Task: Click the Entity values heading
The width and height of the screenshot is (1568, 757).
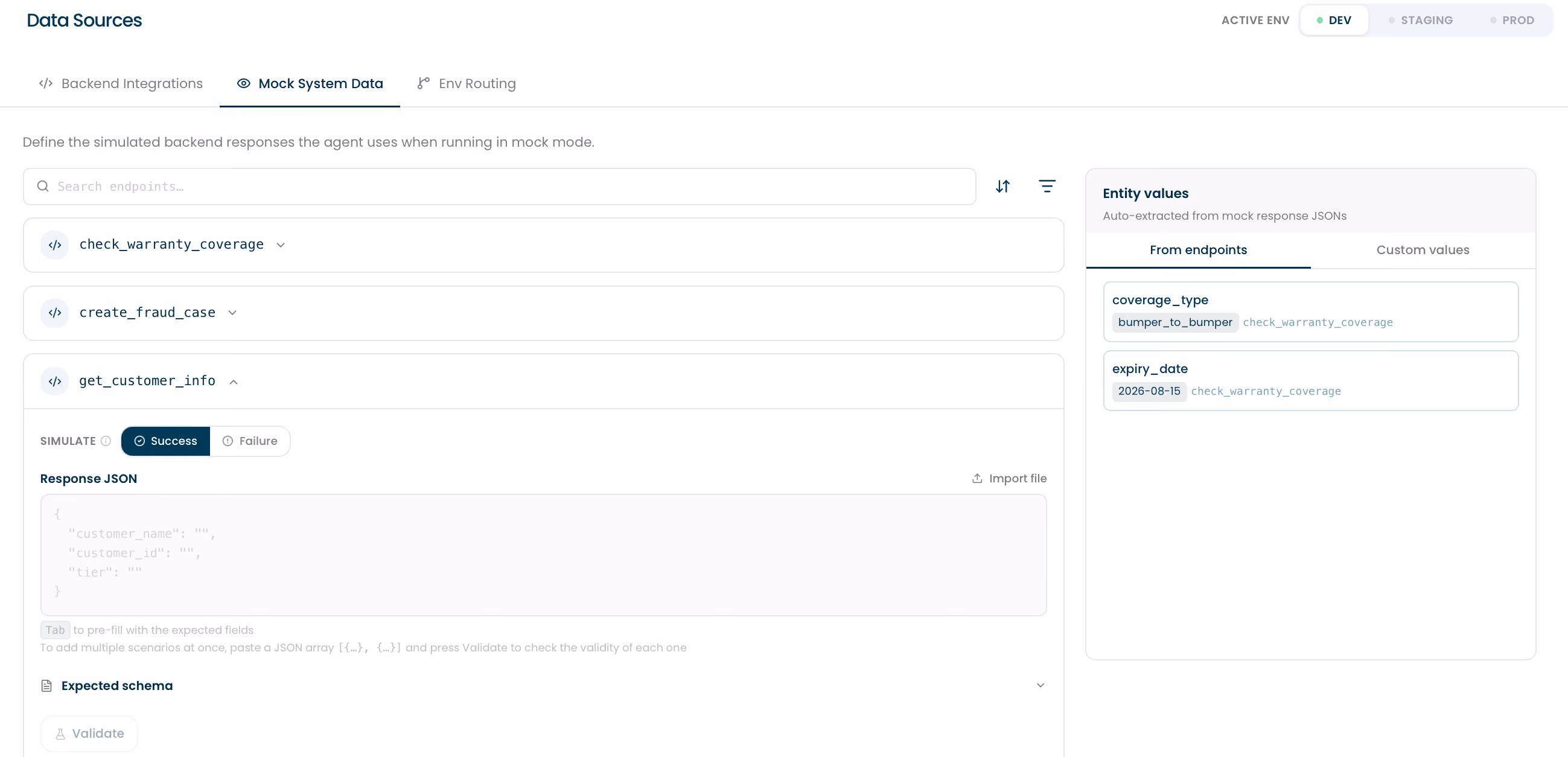Action: 1145,194
